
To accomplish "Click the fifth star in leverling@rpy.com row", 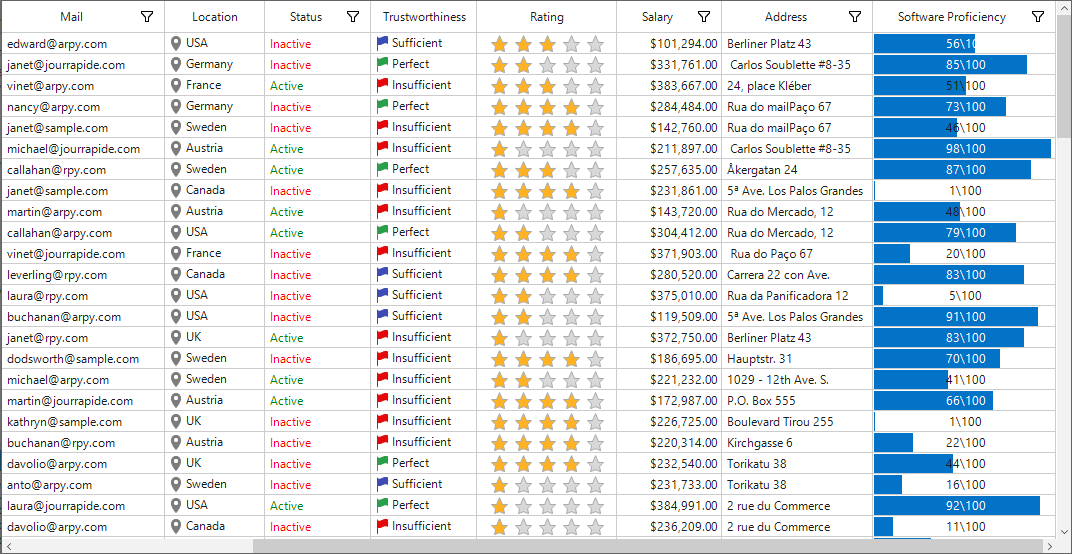I will [595, 276].
